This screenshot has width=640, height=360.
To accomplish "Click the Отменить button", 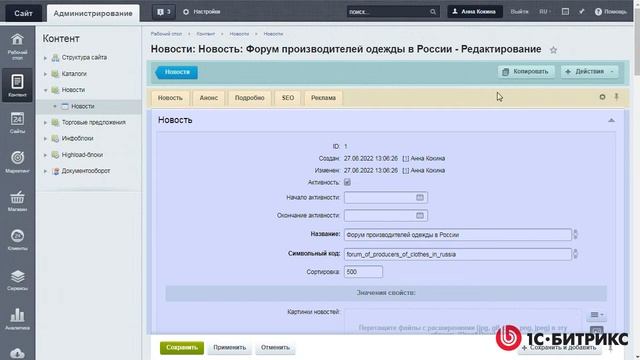I will 275,348.
